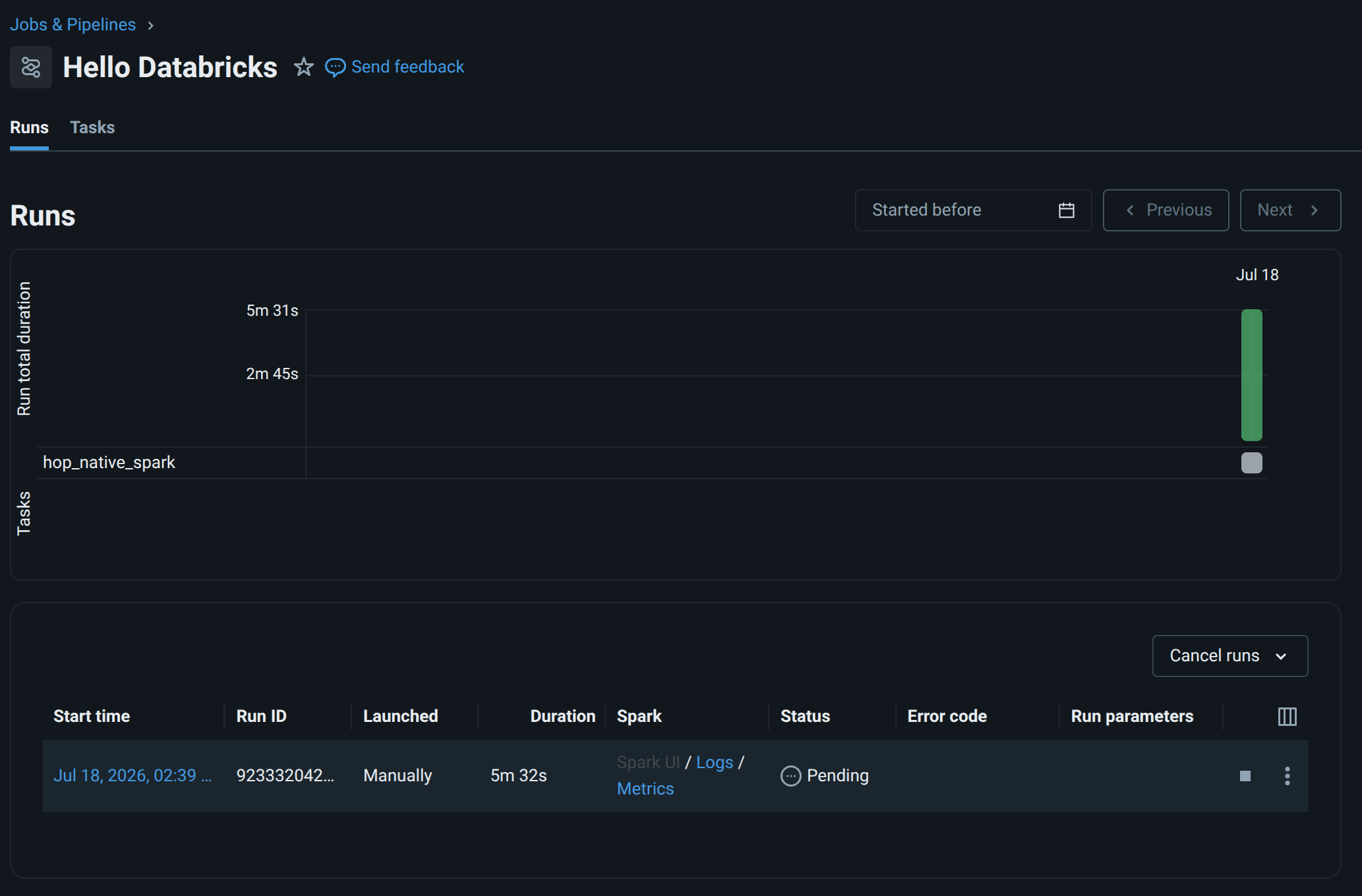Click the Pending status text
The width and height of the screenshot is (1362, 896).
tap(837, 776)
